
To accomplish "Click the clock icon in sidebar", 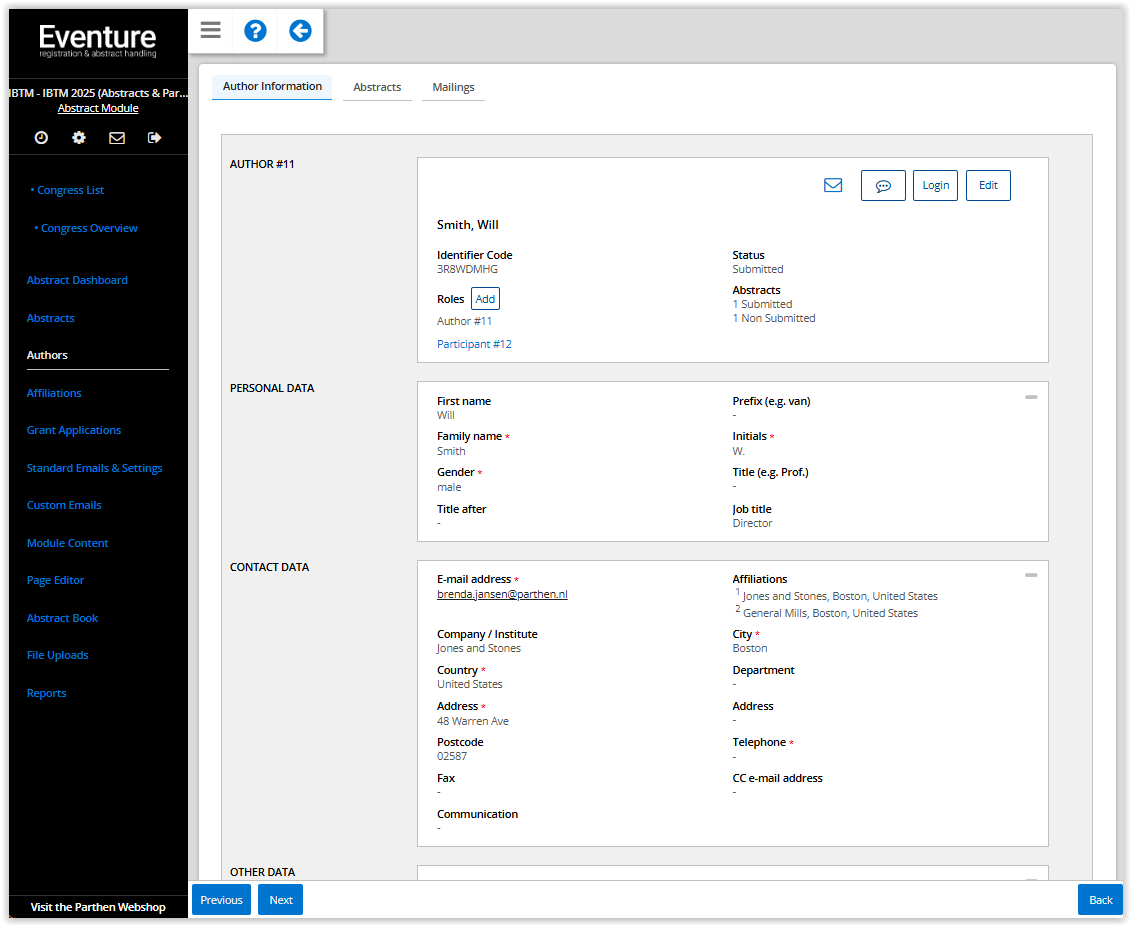I will [x=41, y=138].
